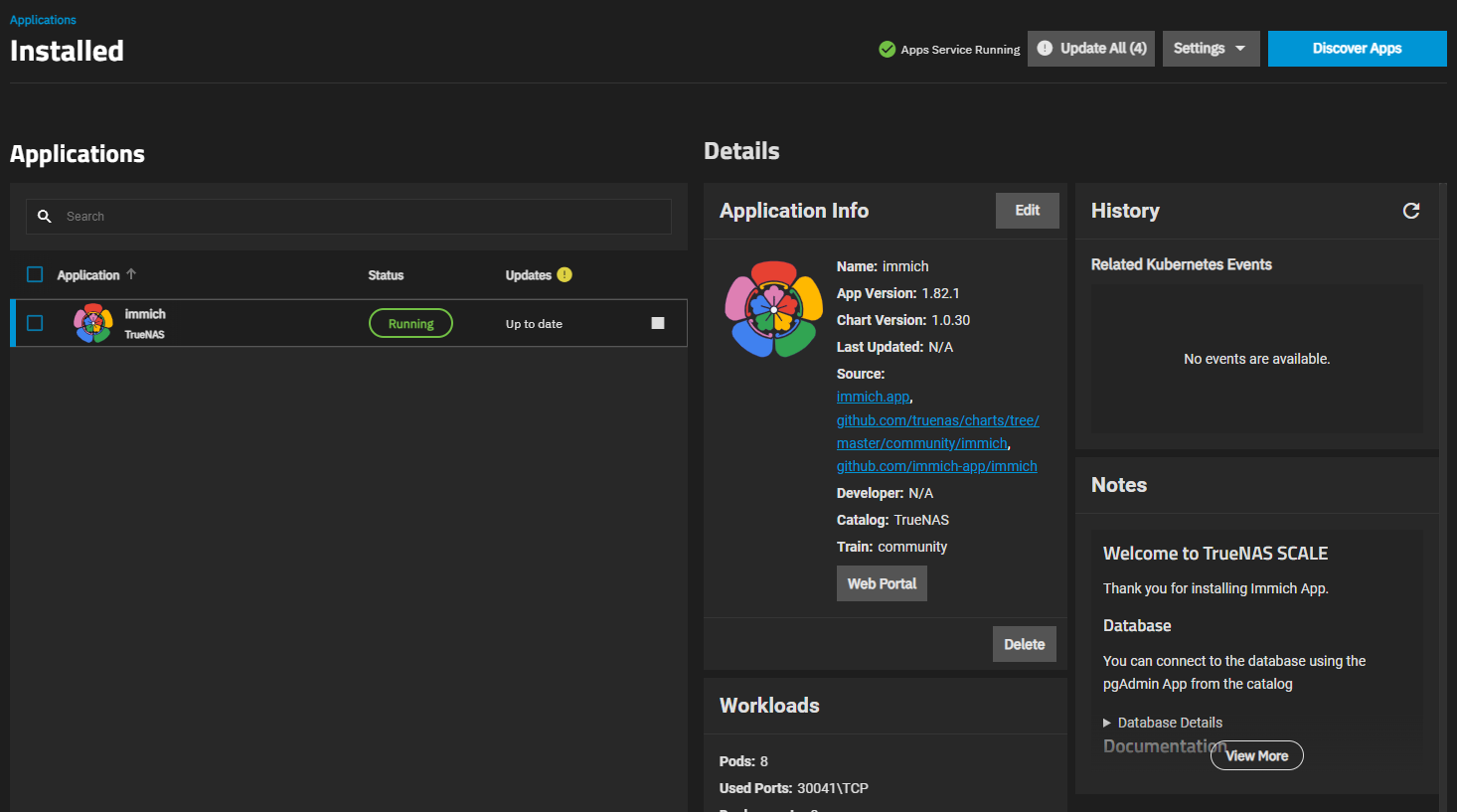The height and width of the screenshot is (812, 1457).
Task: Click the search magnifier icon
Action: [x=45, y=217]
